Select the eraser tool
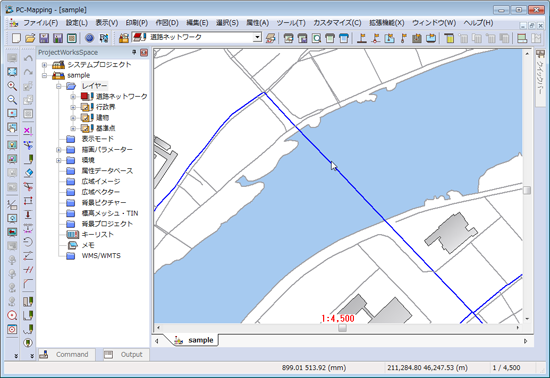The image size is (550, 378). [28, 173]
